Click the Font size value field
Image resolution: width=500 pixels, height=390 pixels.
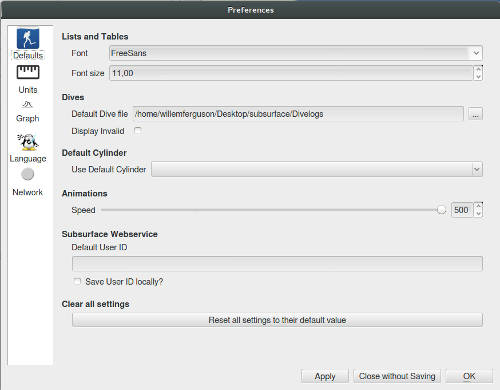[x=291, y=73]
